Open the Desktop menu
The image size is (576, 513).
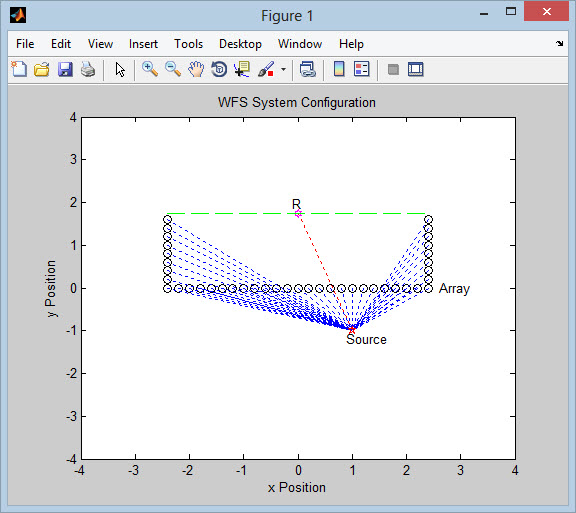[240, 44]
